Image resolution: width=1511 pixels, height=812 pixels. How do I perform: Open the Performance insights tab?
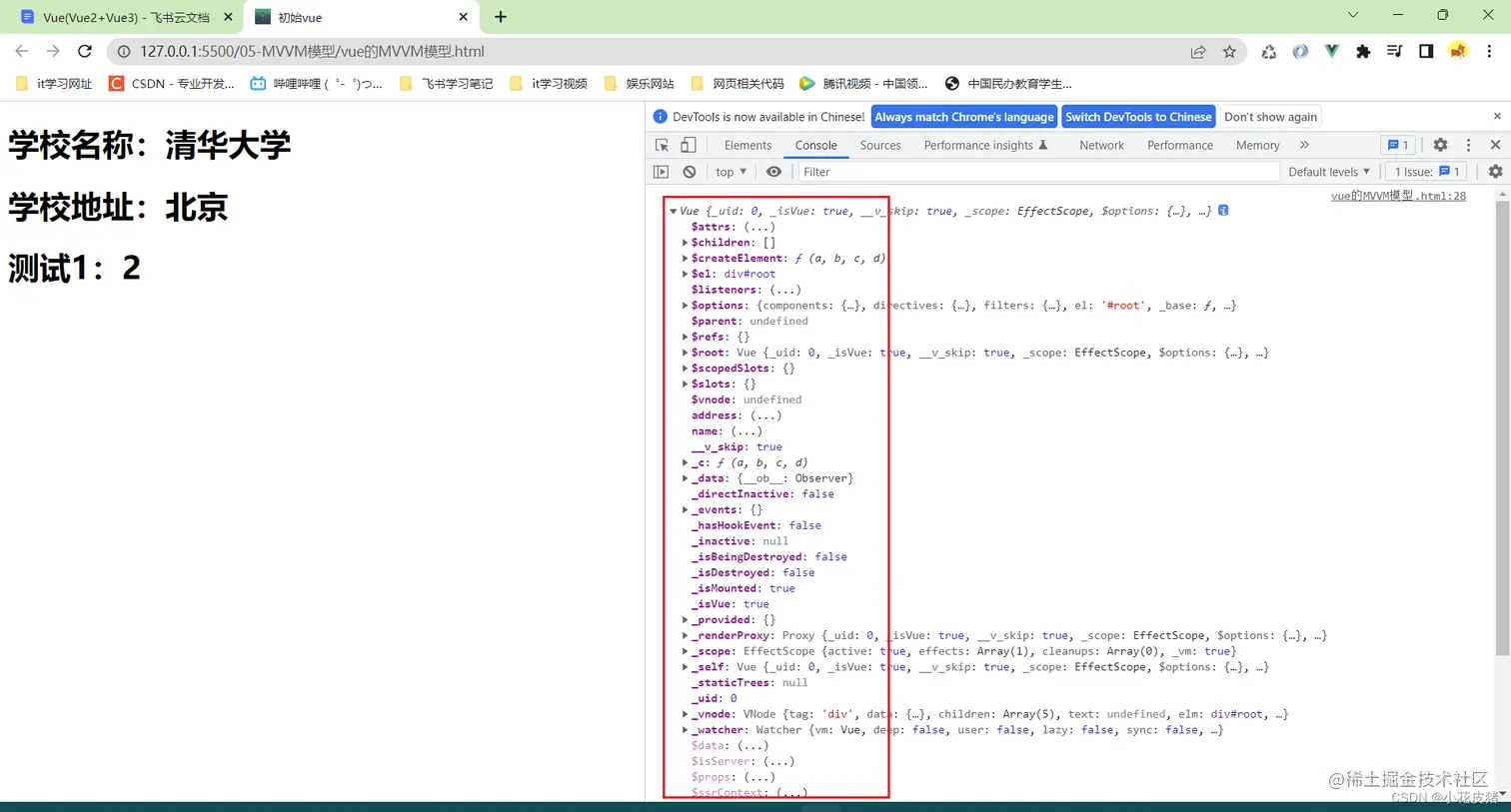click(x=986, y=145)
